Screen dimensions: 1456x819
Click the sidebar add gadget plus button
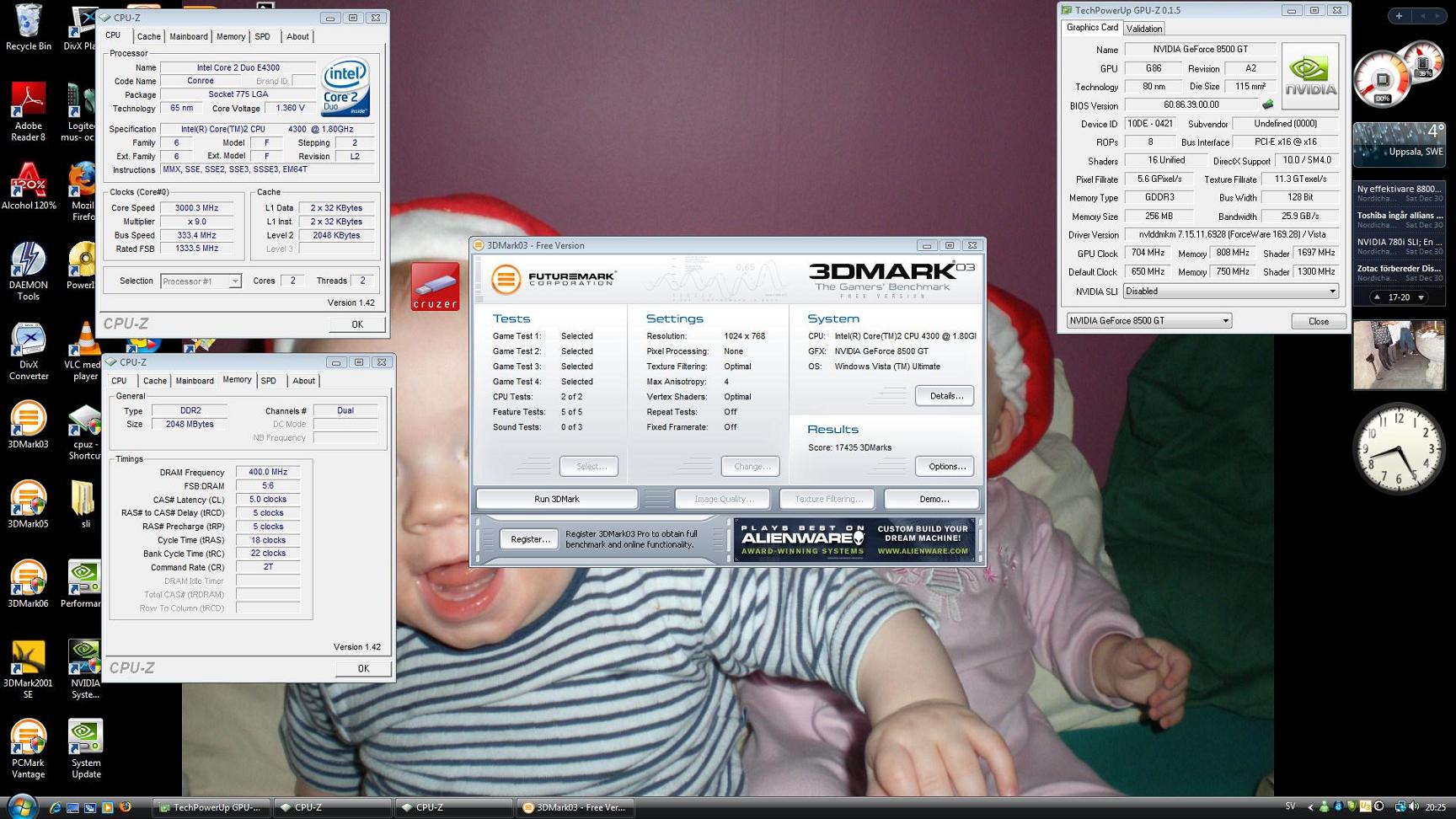[x=1399, y=16]
